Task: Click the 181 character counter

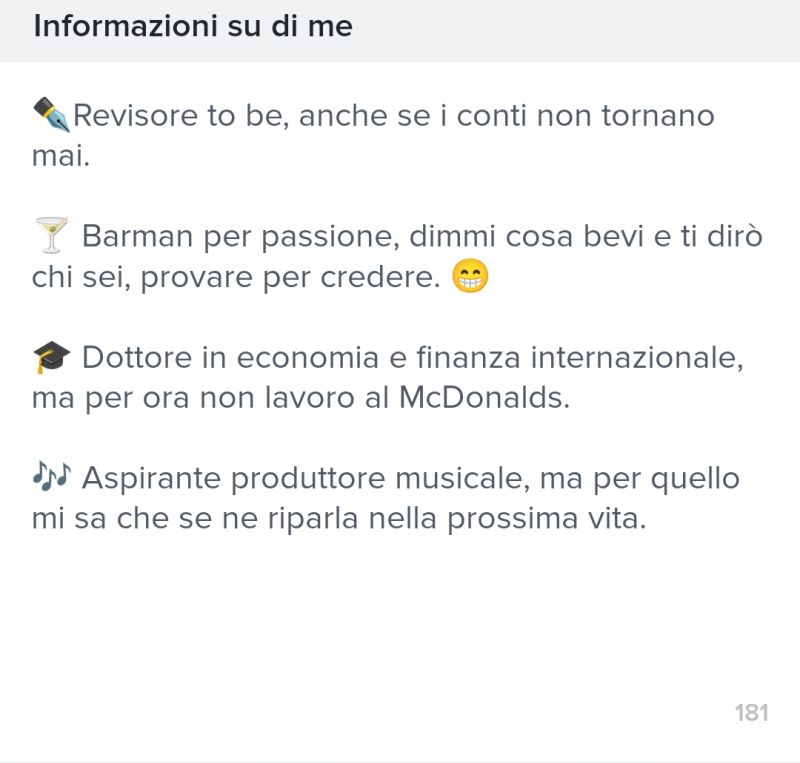Action: tap(751, 712)
